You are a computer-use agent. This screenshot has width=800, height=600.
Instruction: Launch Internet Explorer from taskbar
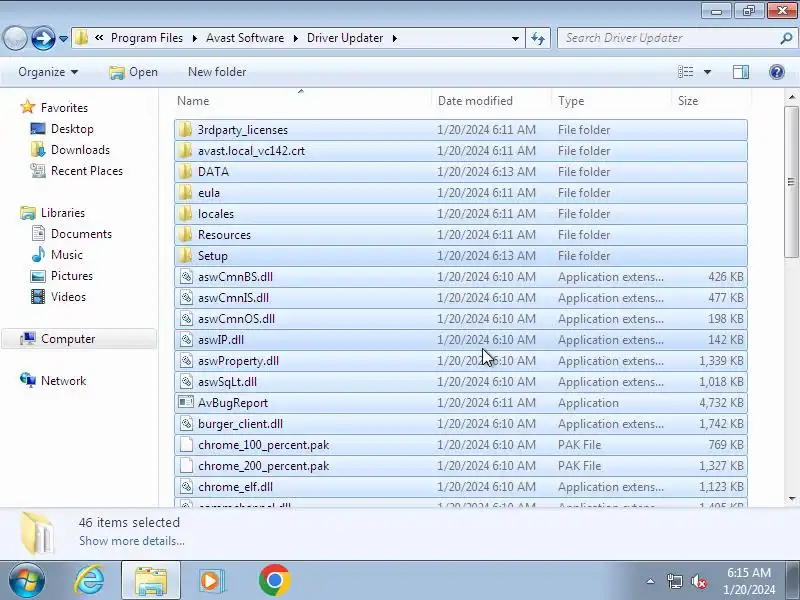click(x=89, y=581)
